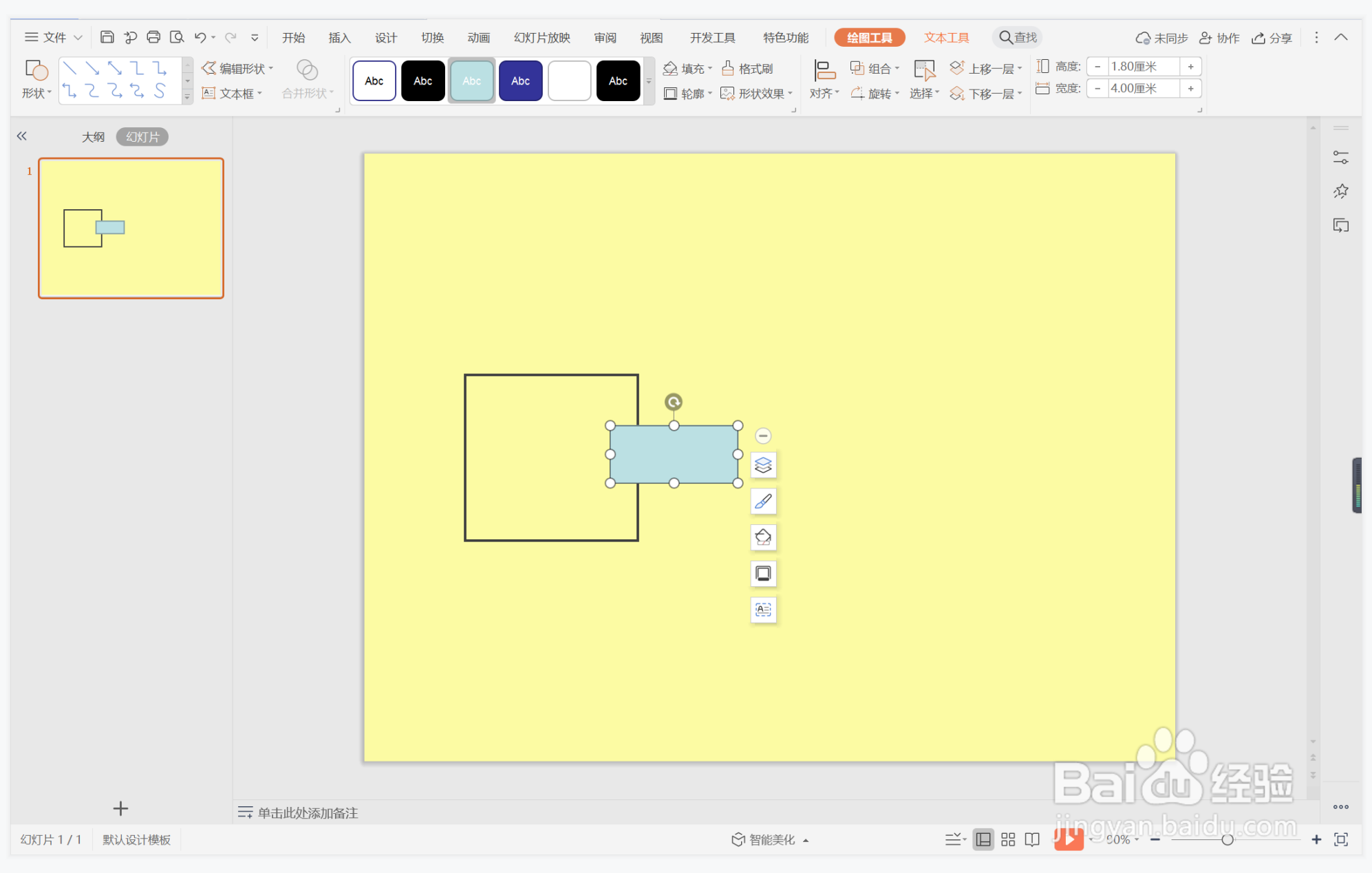Open the slide sorter grid view icon
Image resolution: width=1372 pixels, height=873 pixels.
pyautogui.click(x=1008, y=839)
